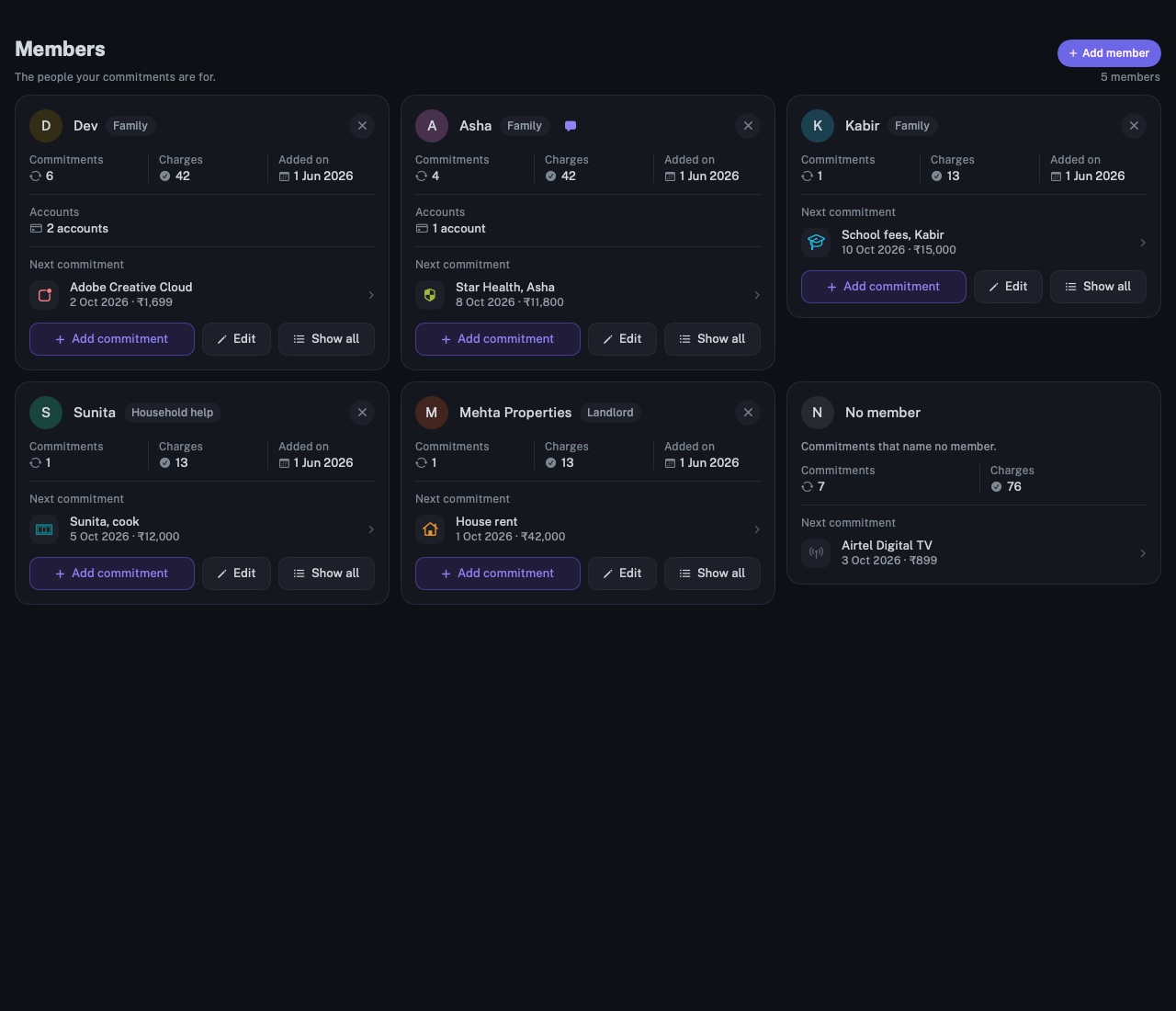Open School fees, Kabir commitment chevron
The width and height of the screenshot is (1176, 1011).
pyautogui.click(x=1143, y=243)
